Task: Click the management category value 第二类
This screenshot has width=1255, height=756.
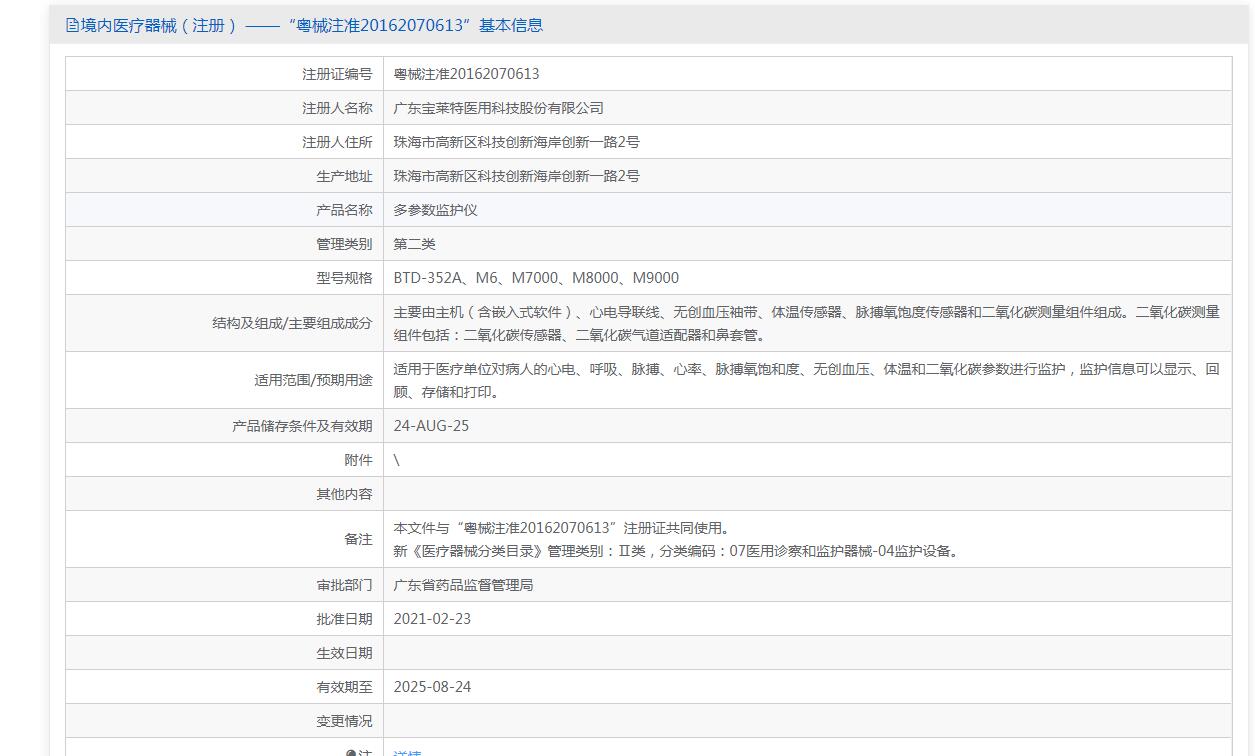Action: click(x=414, y=244)
